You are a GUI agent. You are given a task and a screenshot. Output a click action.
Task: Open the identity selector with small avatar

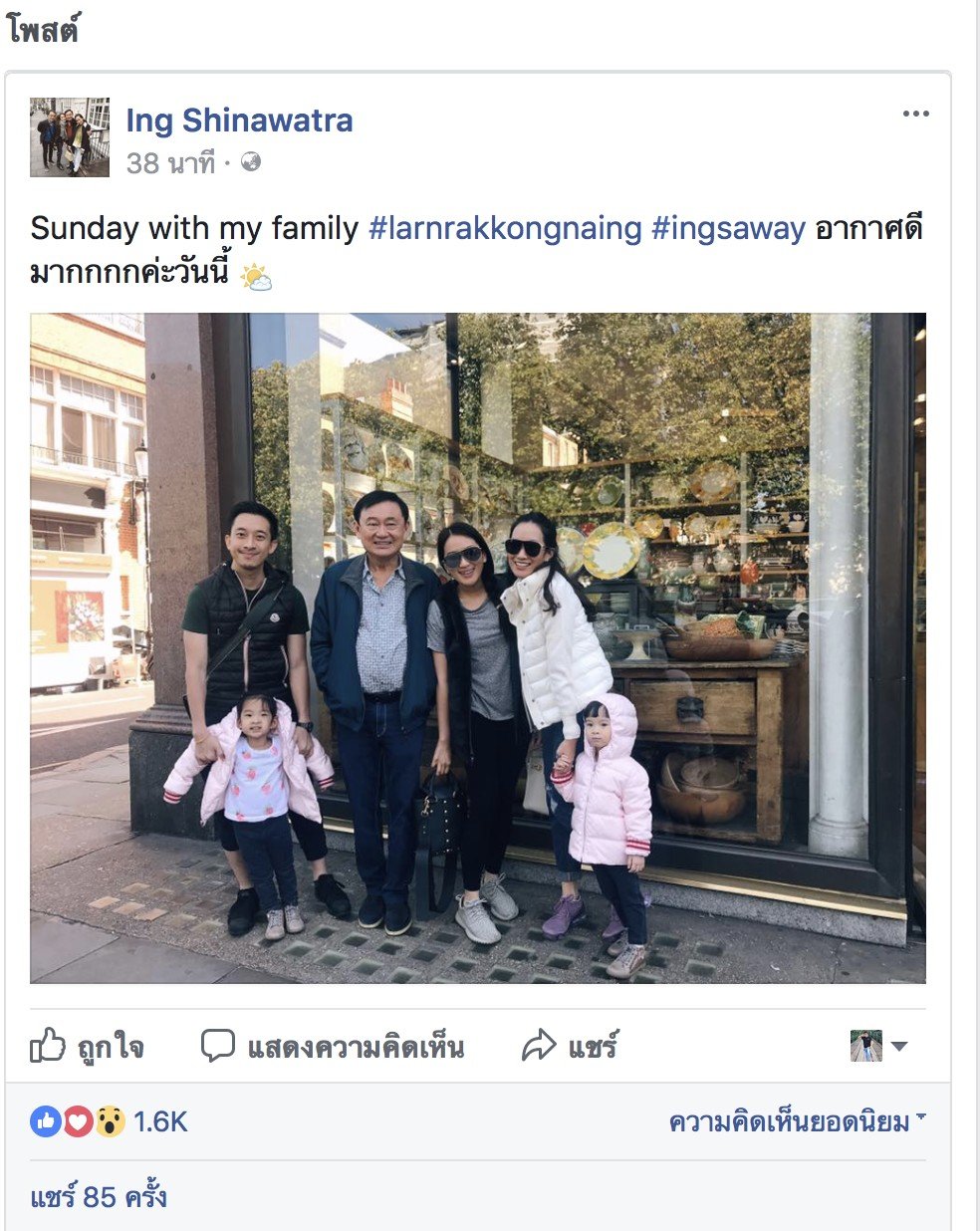tap(878, 1046)
